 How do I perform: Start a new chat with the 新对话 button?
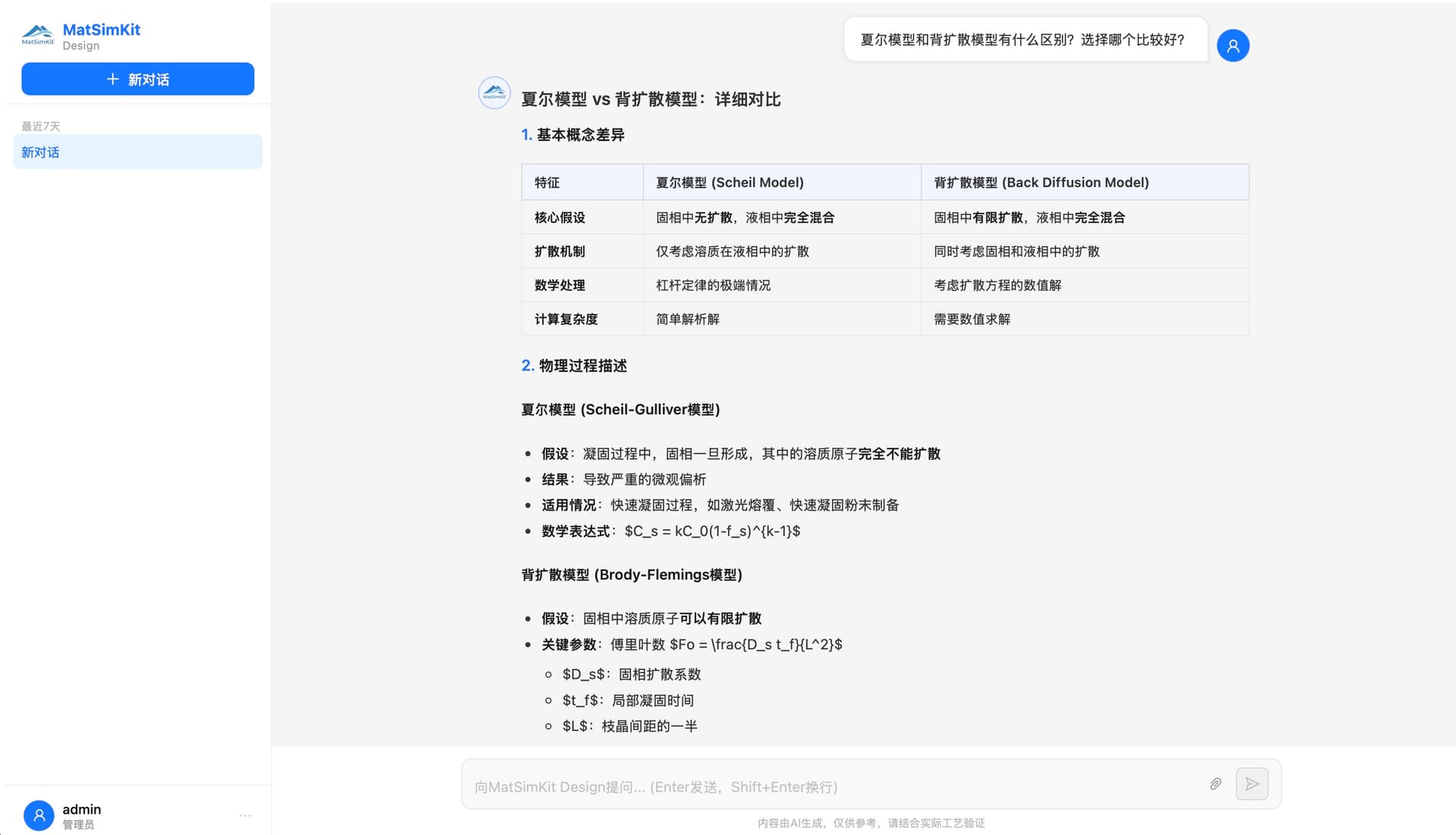pyautogui.click(x=137, y=79)
